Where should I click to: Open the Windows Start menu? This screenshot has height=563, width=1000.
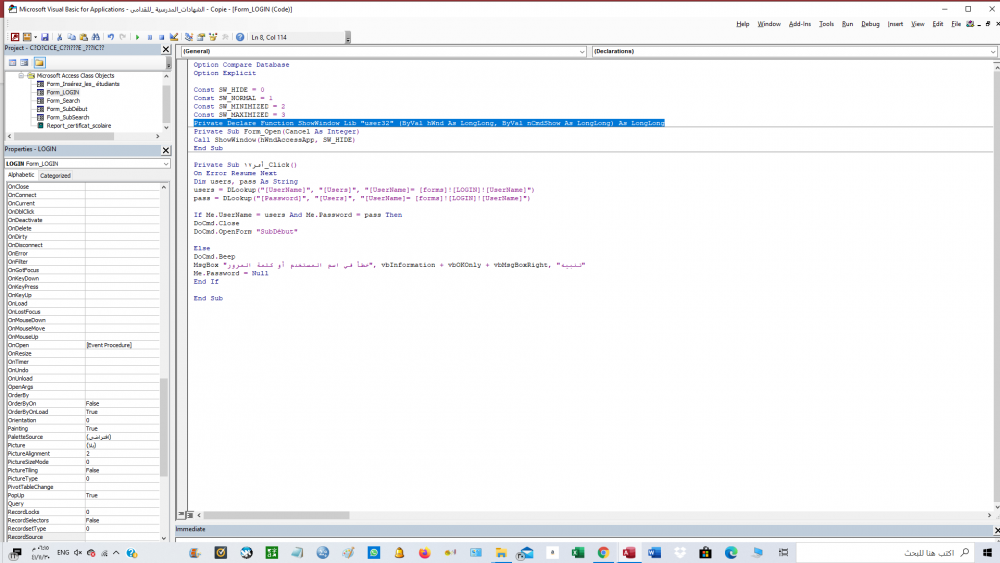click(x=987, y=553)
